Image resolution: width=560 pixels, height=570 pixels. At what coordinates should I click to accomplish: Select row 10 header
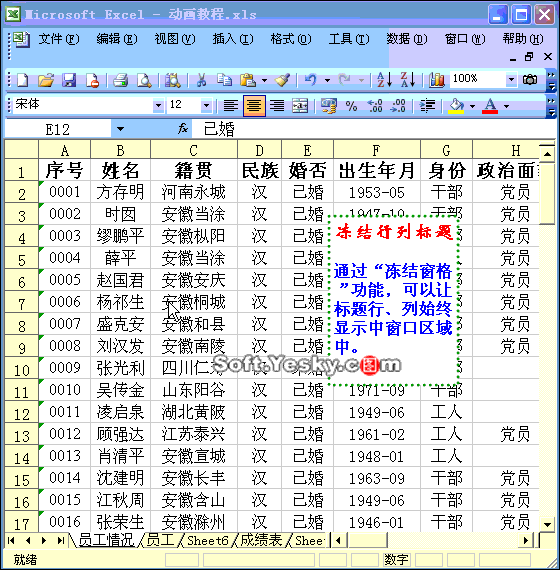(21, 369)
